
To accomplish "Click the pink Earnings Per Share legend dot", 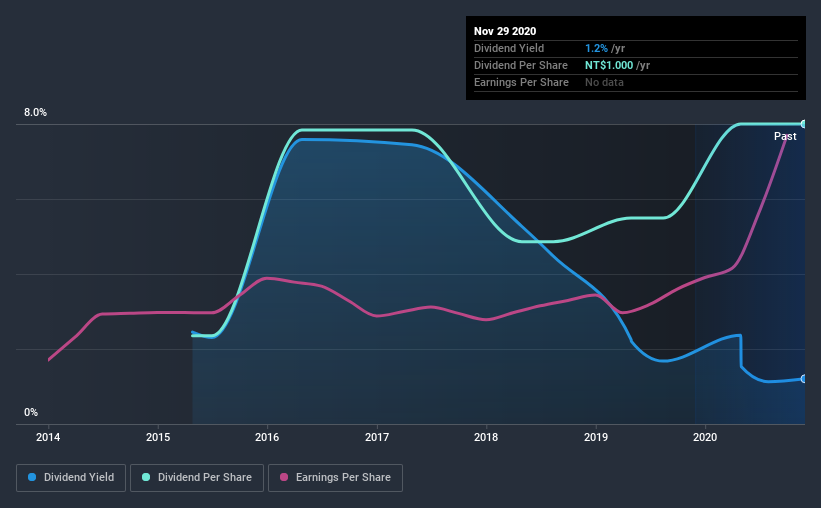I will click(x=284, y=477).
